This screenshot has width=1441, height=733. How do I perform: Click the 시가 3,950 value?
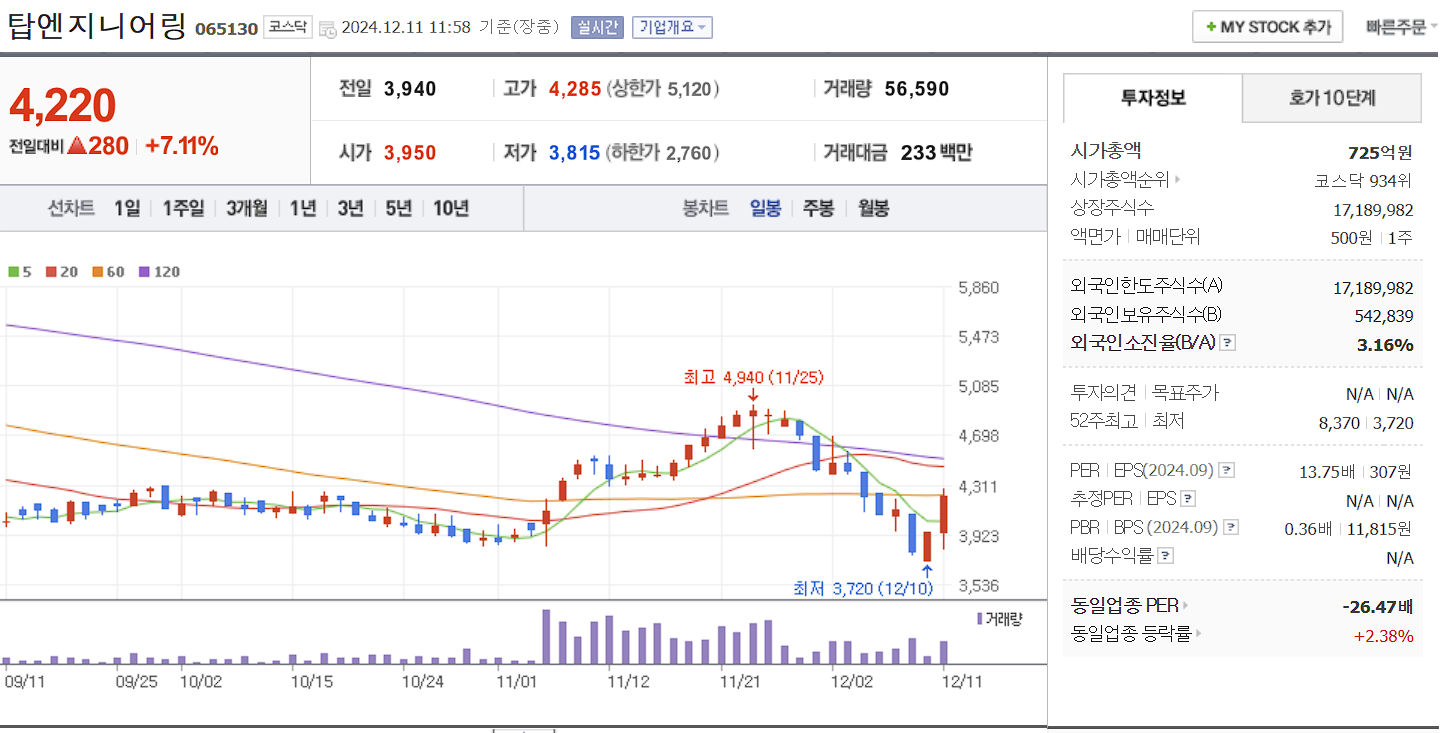pyautogui.click(x=410, y=153)
